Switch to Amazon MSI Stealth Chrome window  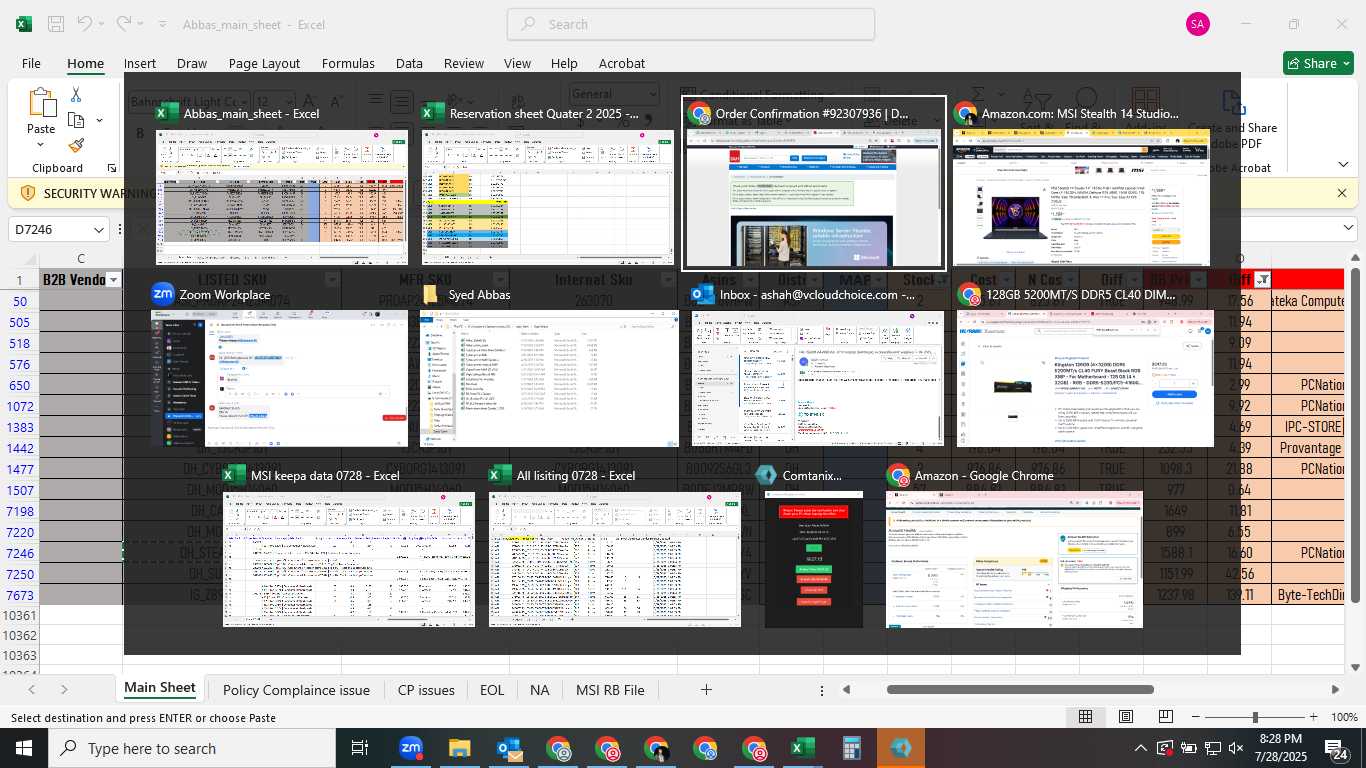(1080, 183)
